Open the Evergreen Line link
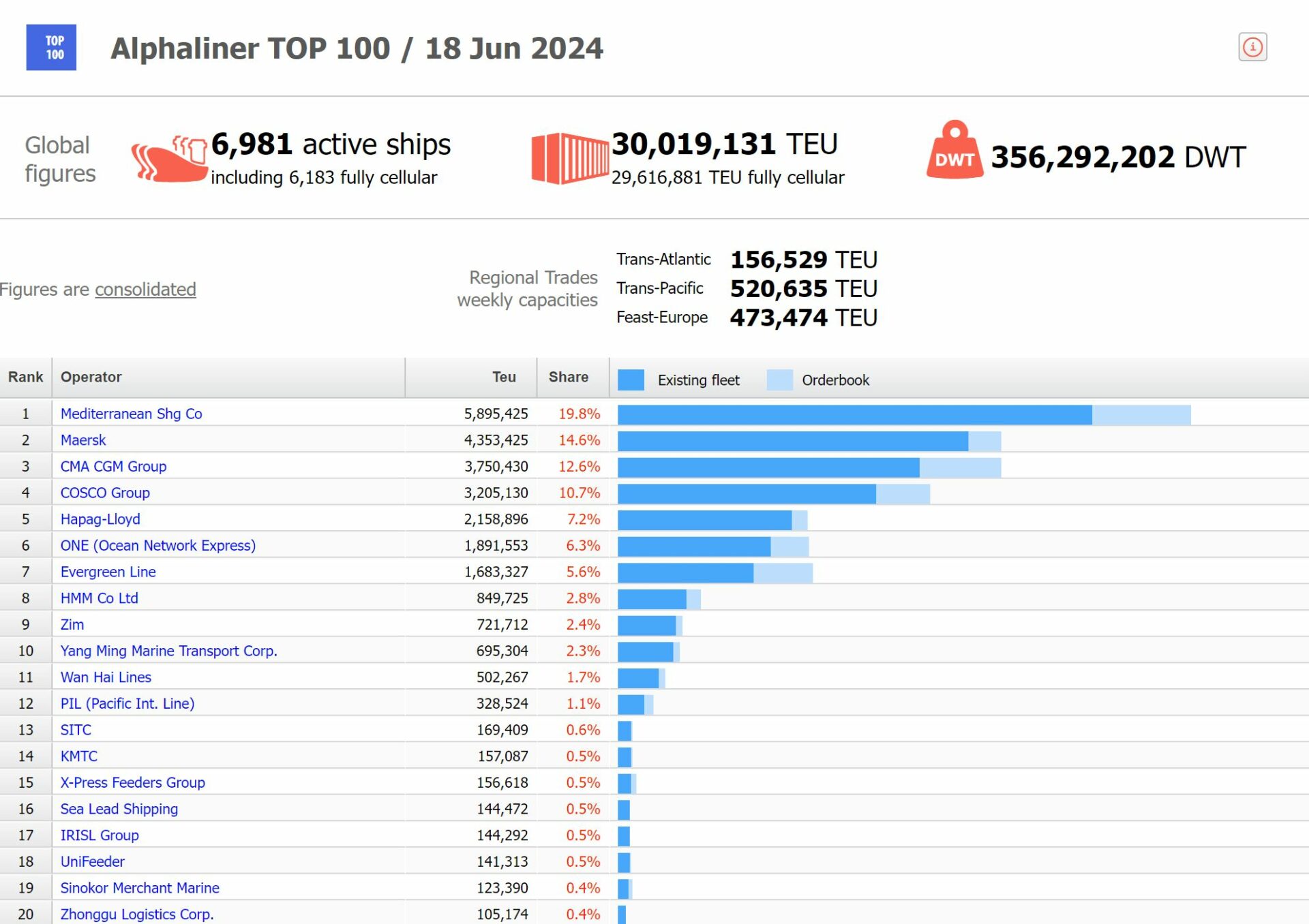This screenshot has height=924, width=1309. click(108, 572)
